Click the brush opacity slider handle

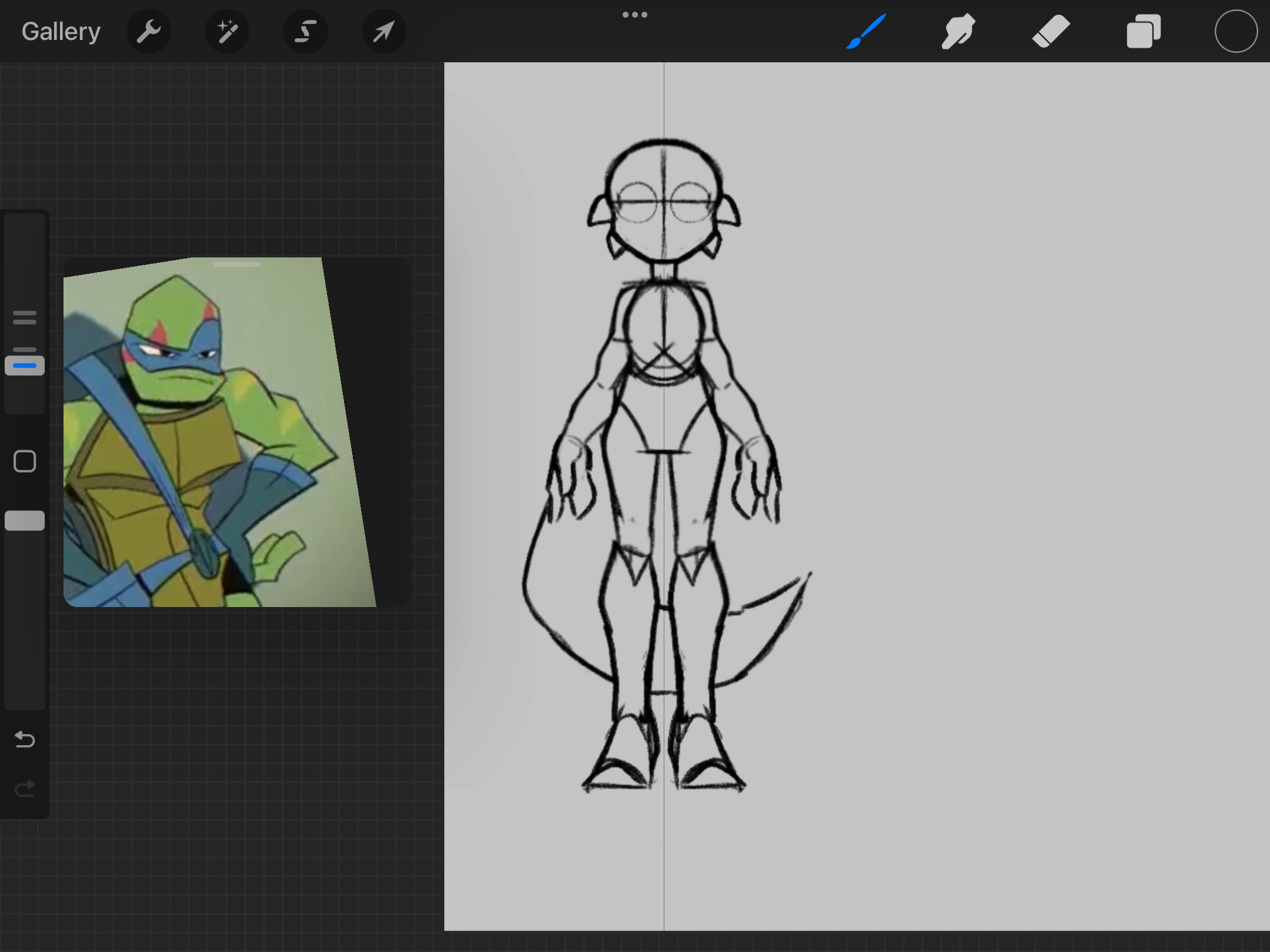point(25,521)
